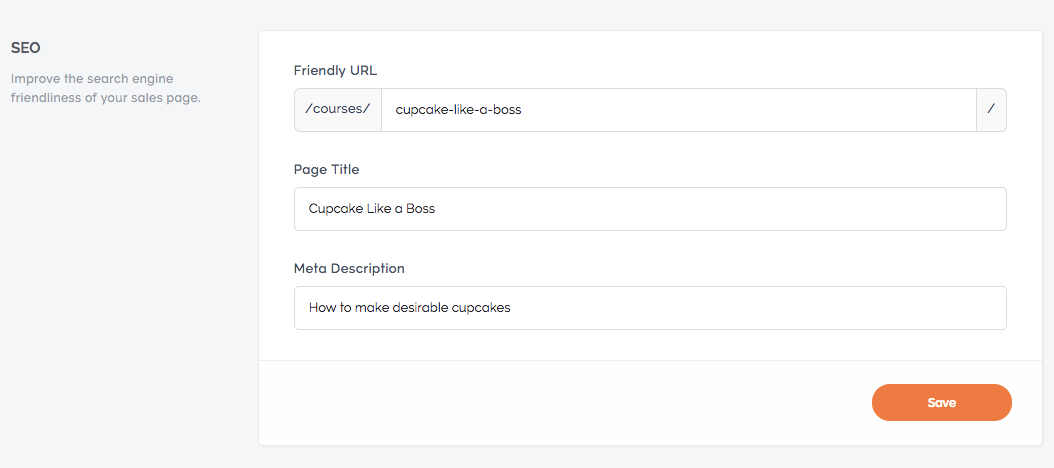Image resolution: width=1054 pixels, height=468 pixels.
Task: Click the SEO section description paragraph
Action: point(106,88)
